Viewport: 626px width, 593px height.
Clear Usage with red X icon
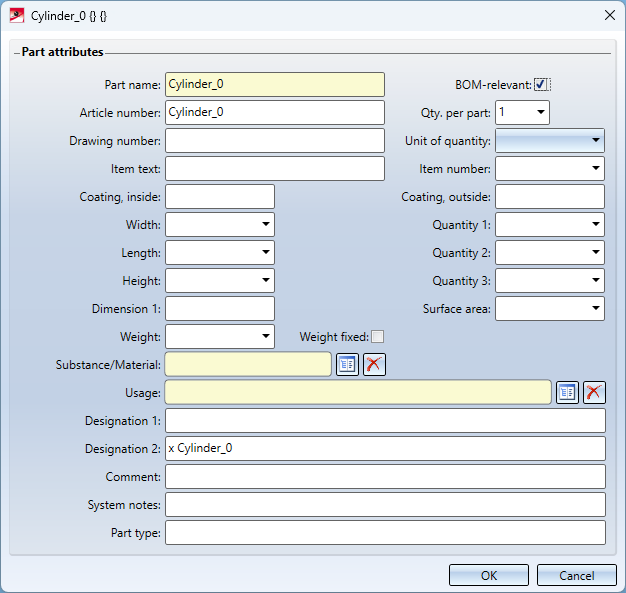594,392
